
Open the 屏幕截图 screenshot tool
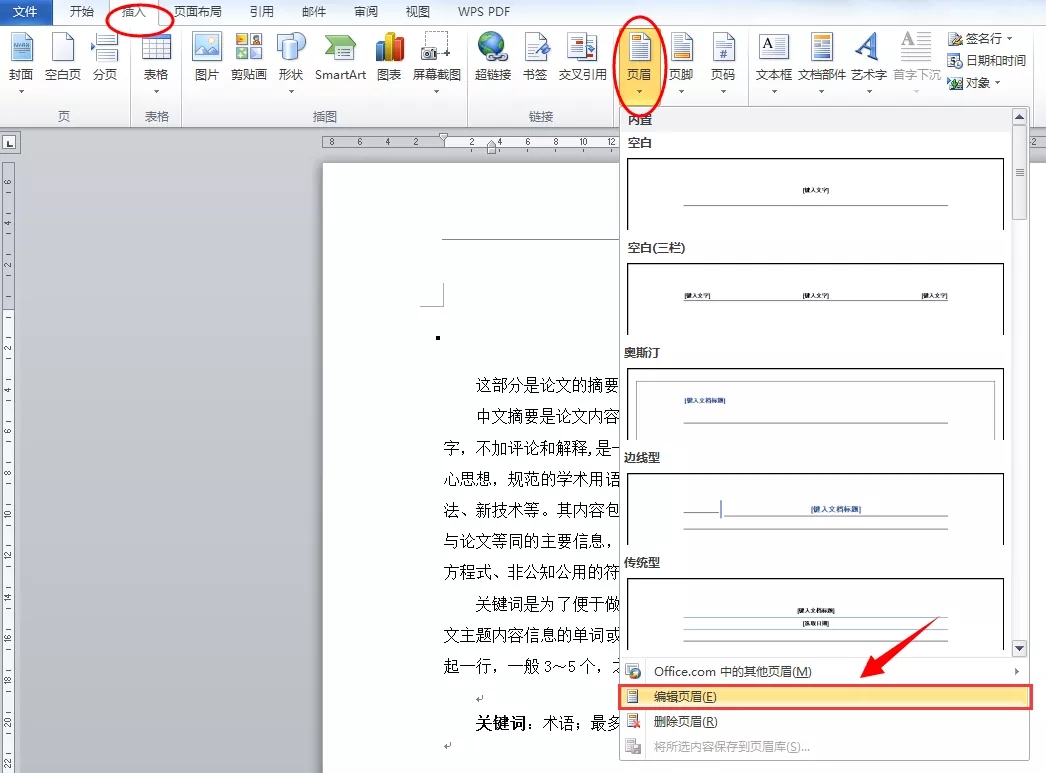coord(435,60)
